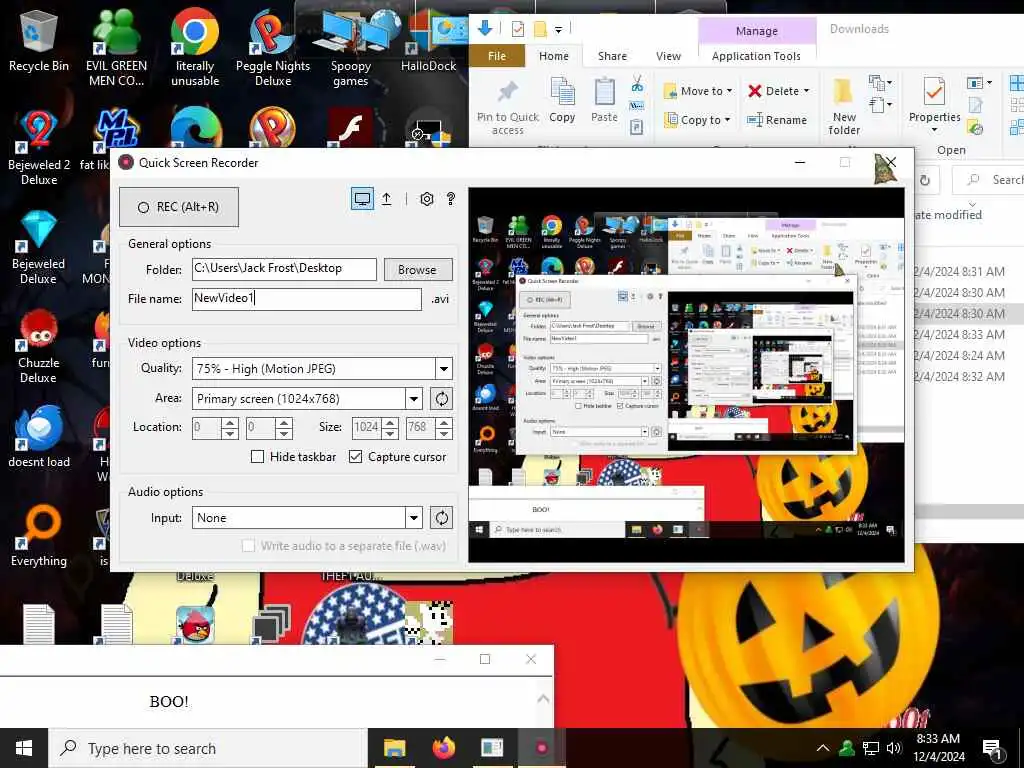Refresh the audio input list
The height and width of the screenshot is (768, 1024).
point(441,518)
